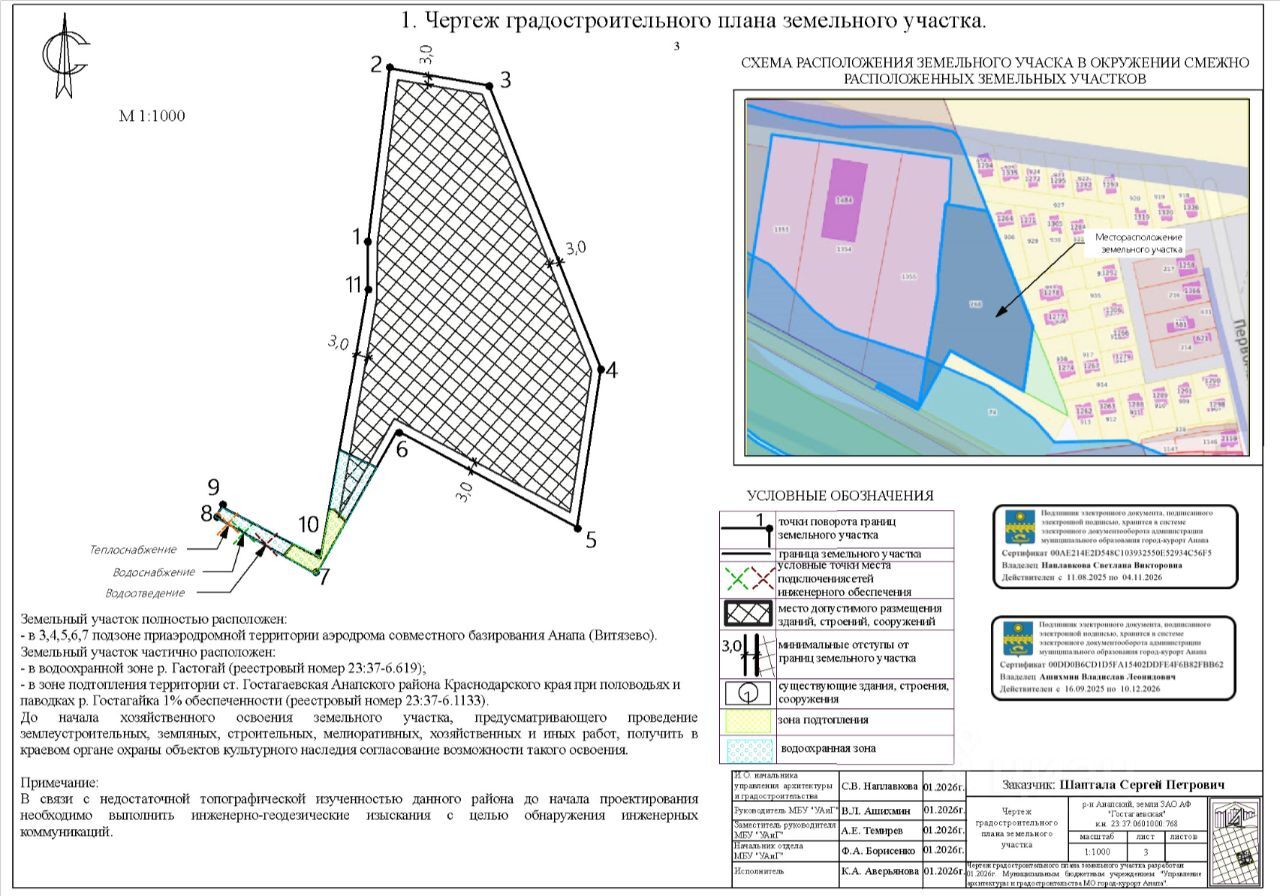Click the green and red X legend symbol
The height and width of the screenshot is (896, 1280).
pos(746,576)
